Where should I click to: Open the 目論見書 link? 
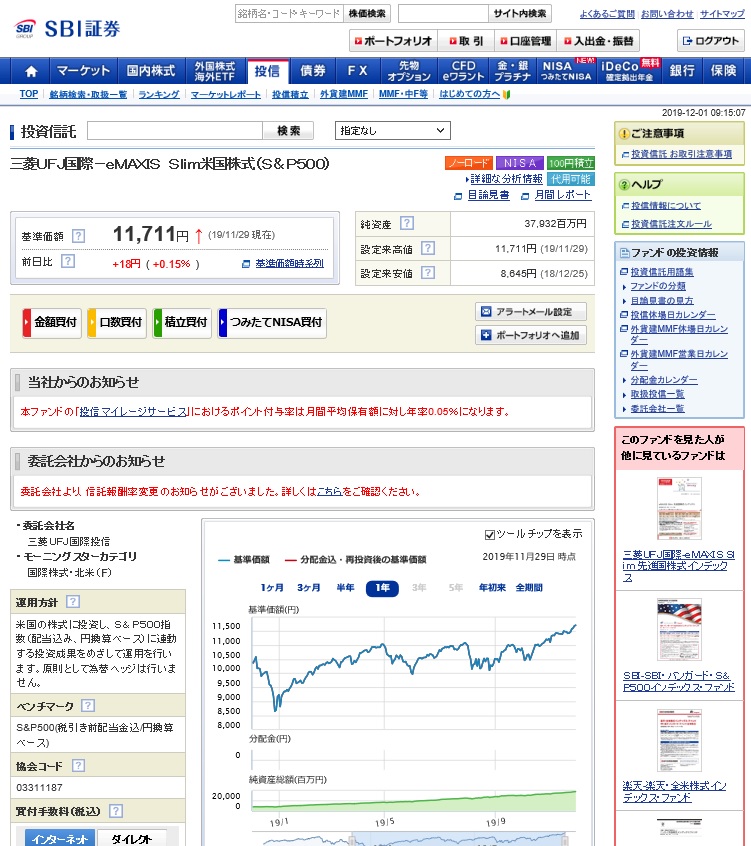(x=488, y=195)
